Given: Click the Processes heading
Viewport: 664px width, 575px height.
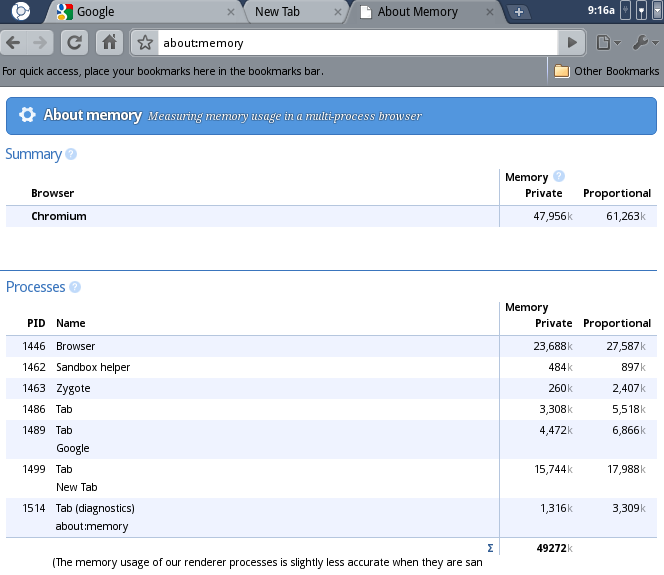Looking at the screenshot, I should (36, 287).
